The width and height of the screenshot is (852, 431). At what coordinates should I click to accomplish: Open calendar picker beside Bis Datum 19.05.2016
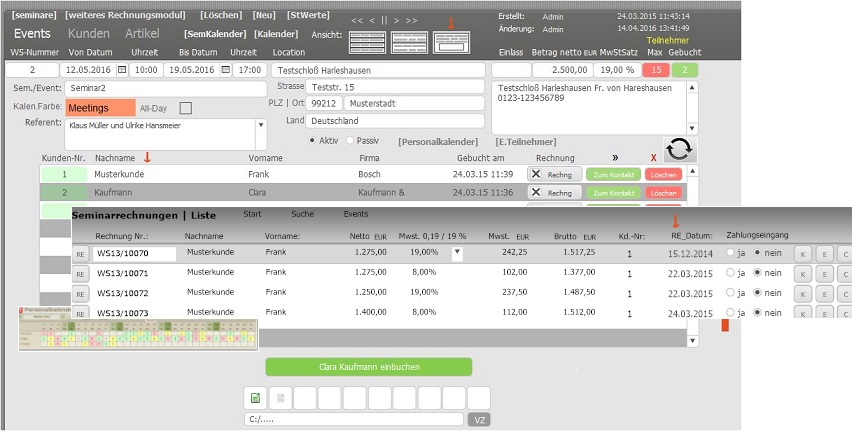click(225, 70)
